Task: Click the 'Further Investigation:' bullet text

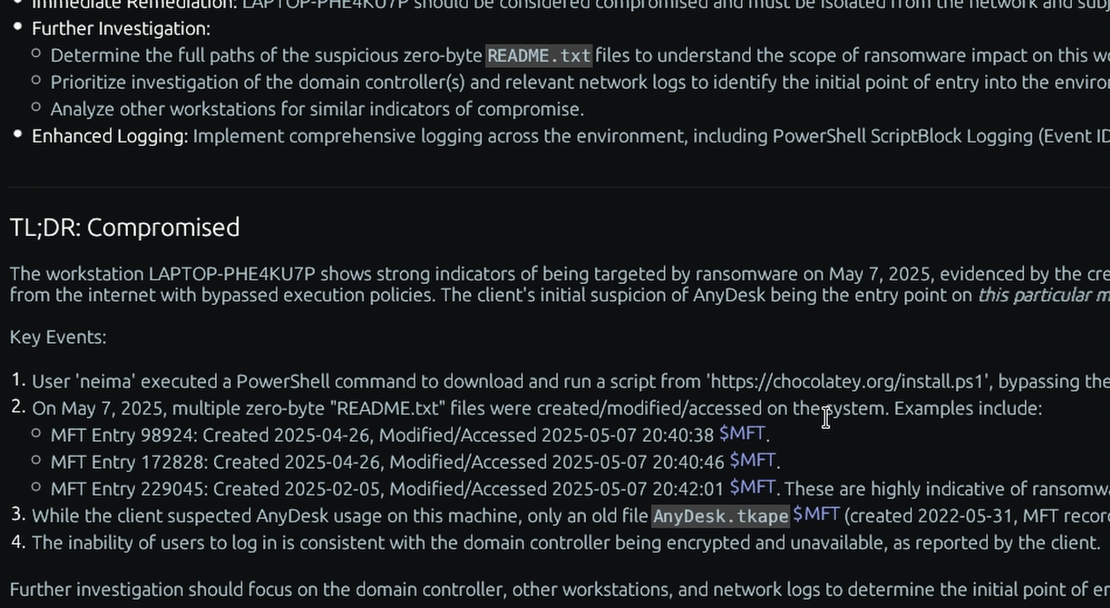Action: (x=121, y=28)
